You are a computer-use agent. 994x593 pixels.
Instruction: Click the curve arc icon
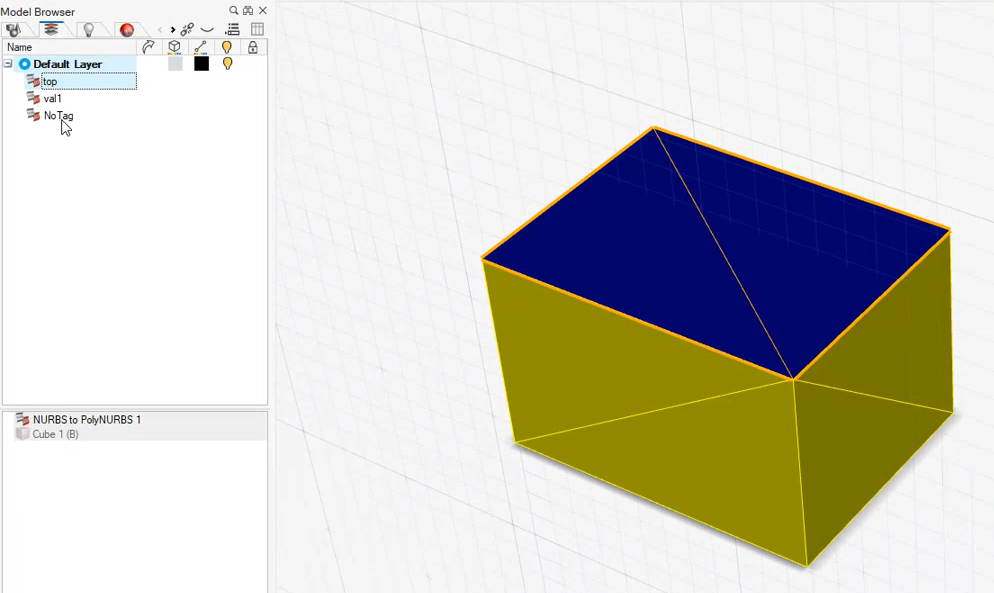pos(207,30)
